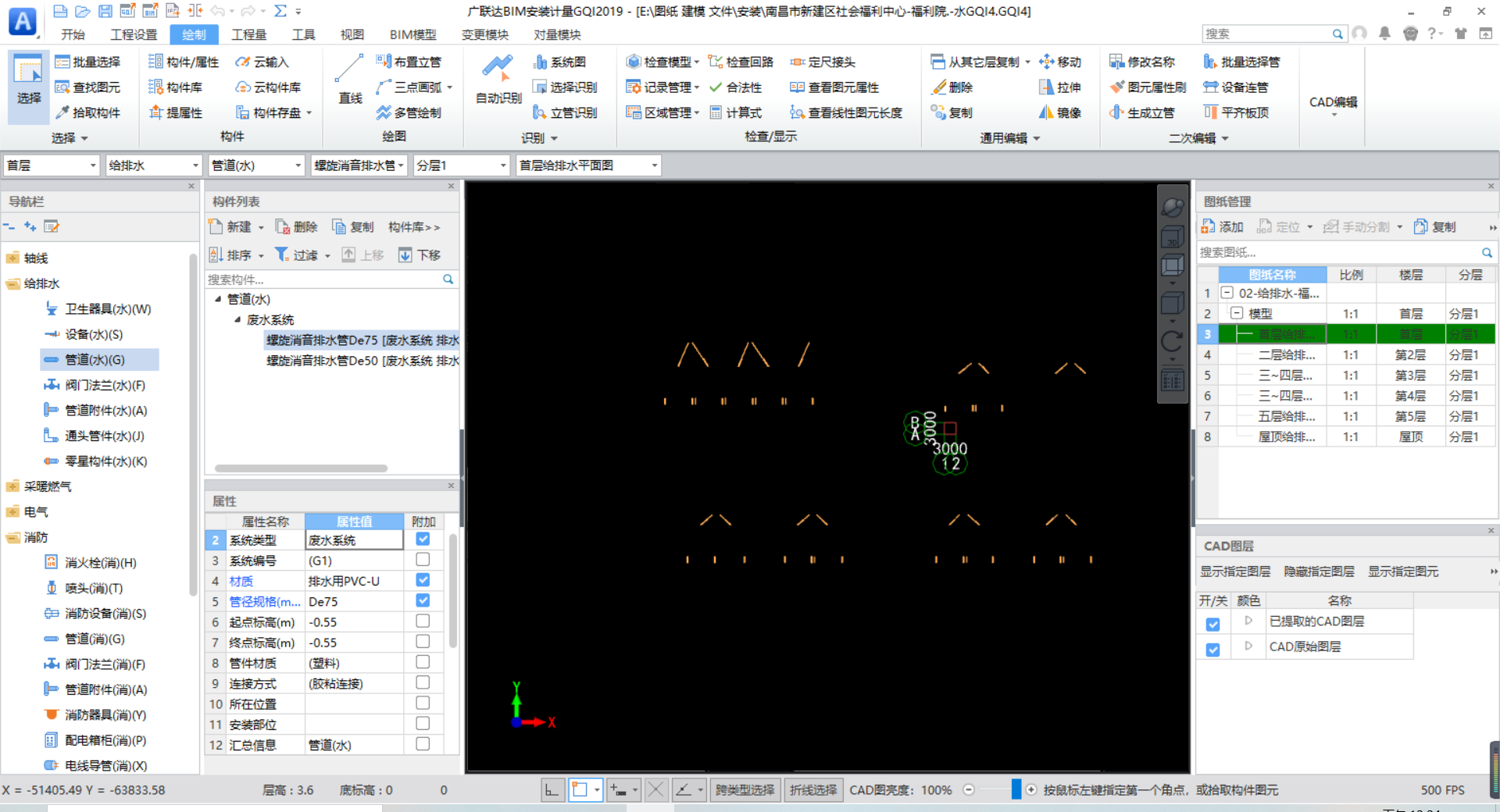
Task: Click 显示指定图元 button
Action: 1402,572
